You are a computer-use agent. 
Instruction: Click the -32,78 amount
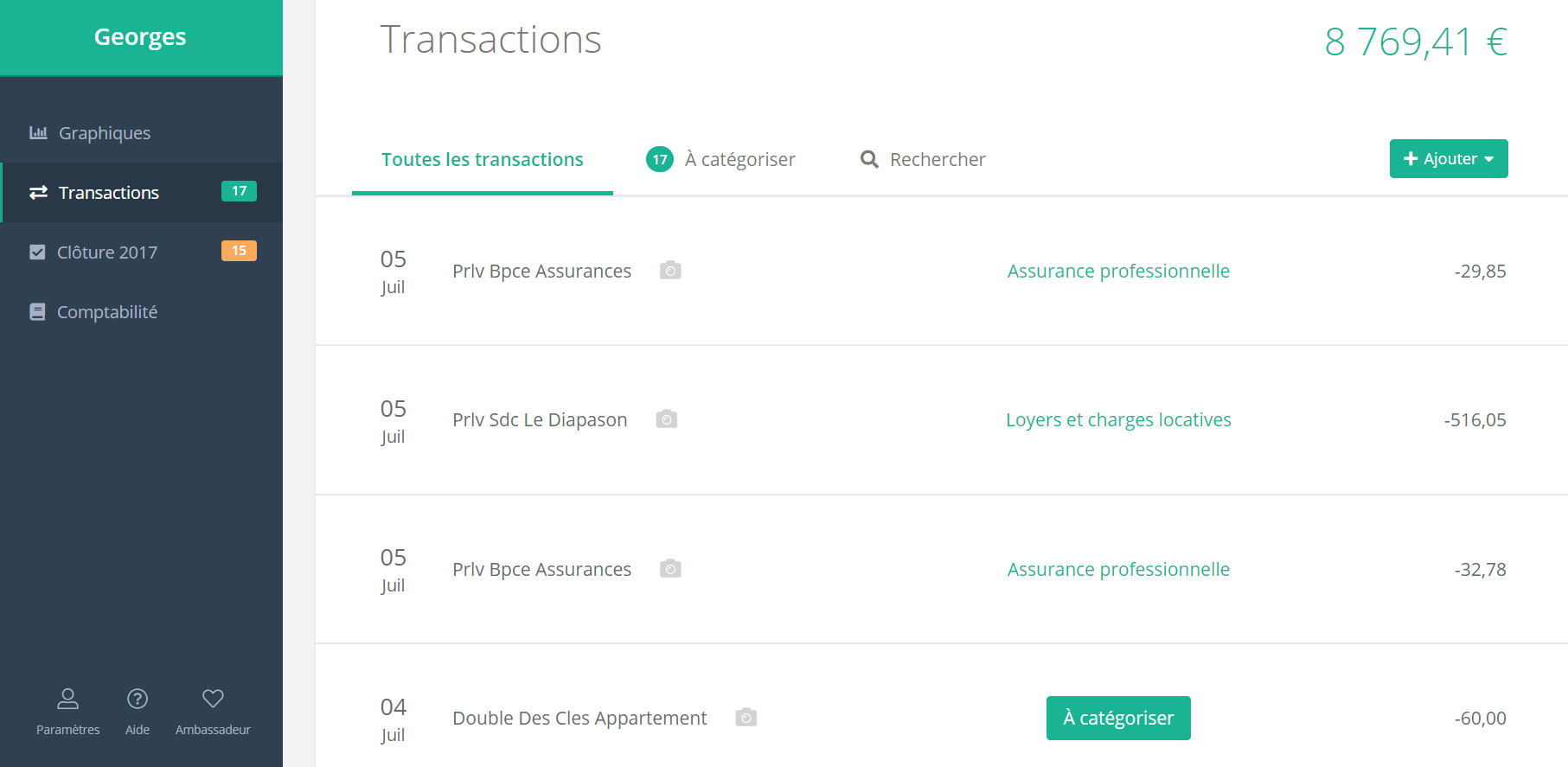(1480, 569)
